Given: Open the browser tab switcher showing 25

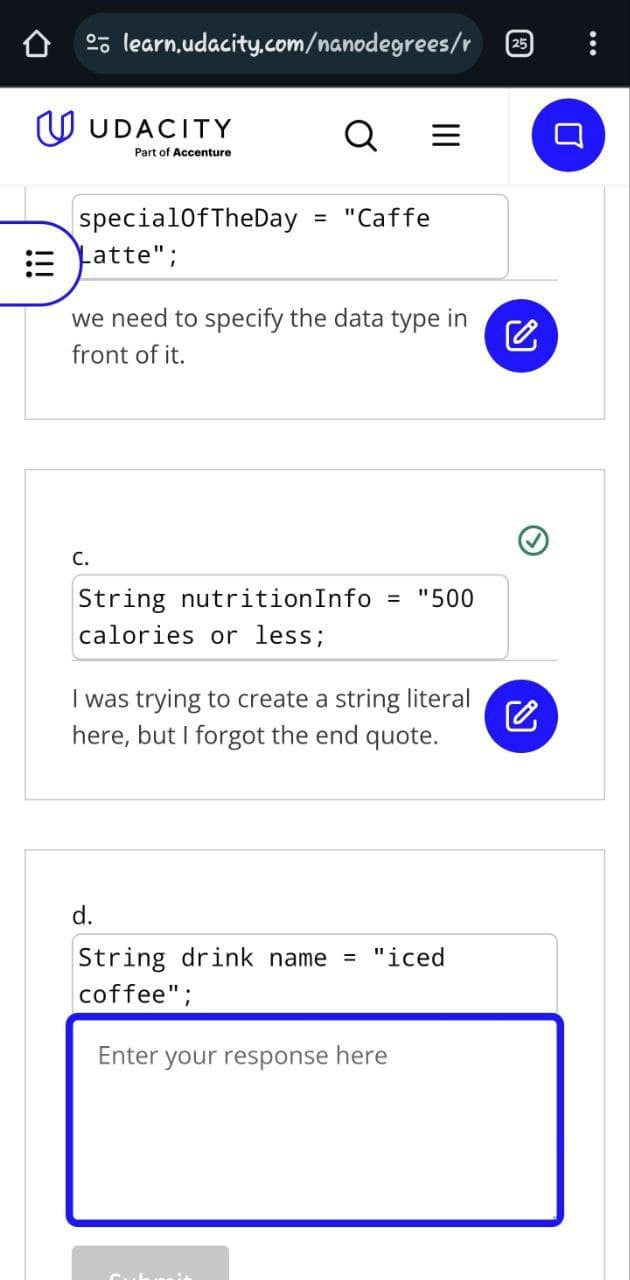Looking at the screenshot, I should tap(521, 43).
